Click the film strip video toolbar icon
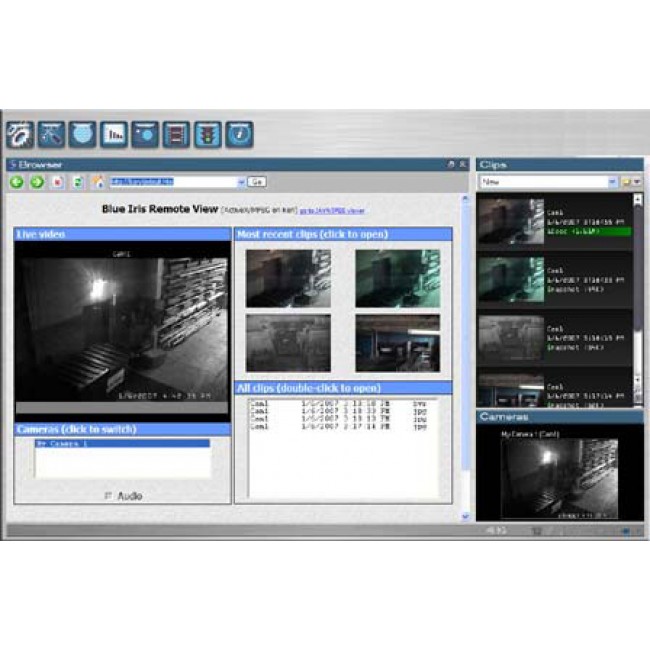The width and height of the screenshot is (650, 650). (x=176, y=134)
